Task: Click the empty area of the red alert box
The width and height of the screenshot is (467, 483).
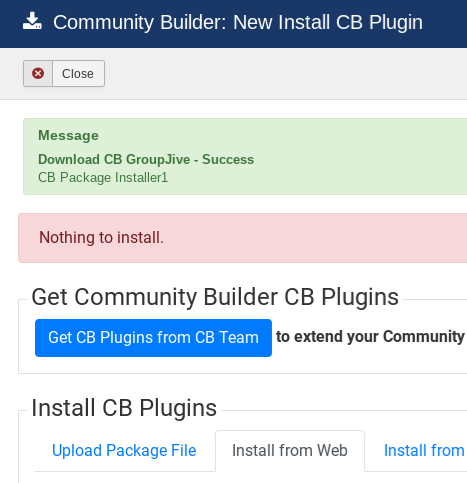Action: (x=317, y=238)
